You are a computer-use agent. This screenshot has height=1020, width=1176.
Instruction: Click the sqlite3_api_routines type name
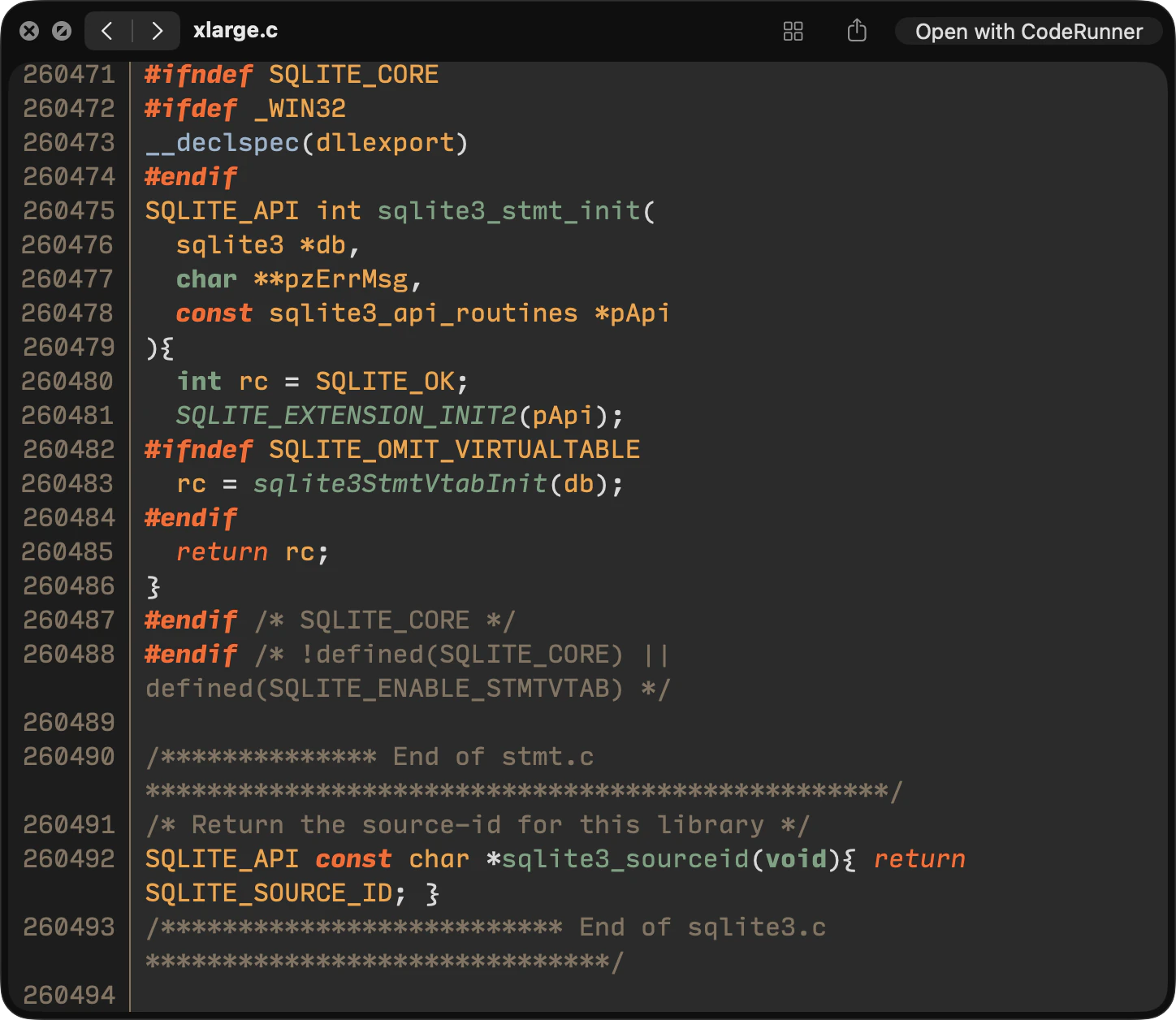(x=423, y=313)
